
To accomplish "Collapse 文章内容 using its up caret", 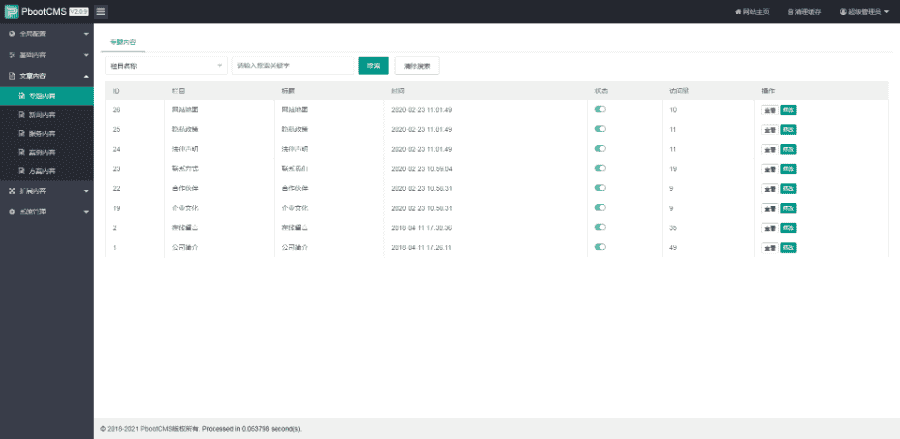I will [86, 76].
